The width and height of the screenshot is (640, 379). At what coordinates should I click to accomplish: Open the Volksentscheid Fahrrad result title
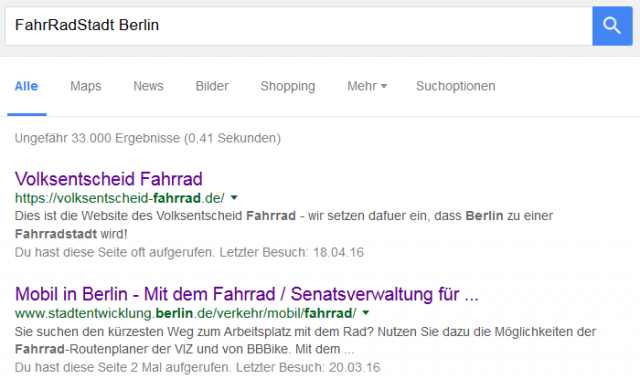pyautogui.click(x=109, y=179)
